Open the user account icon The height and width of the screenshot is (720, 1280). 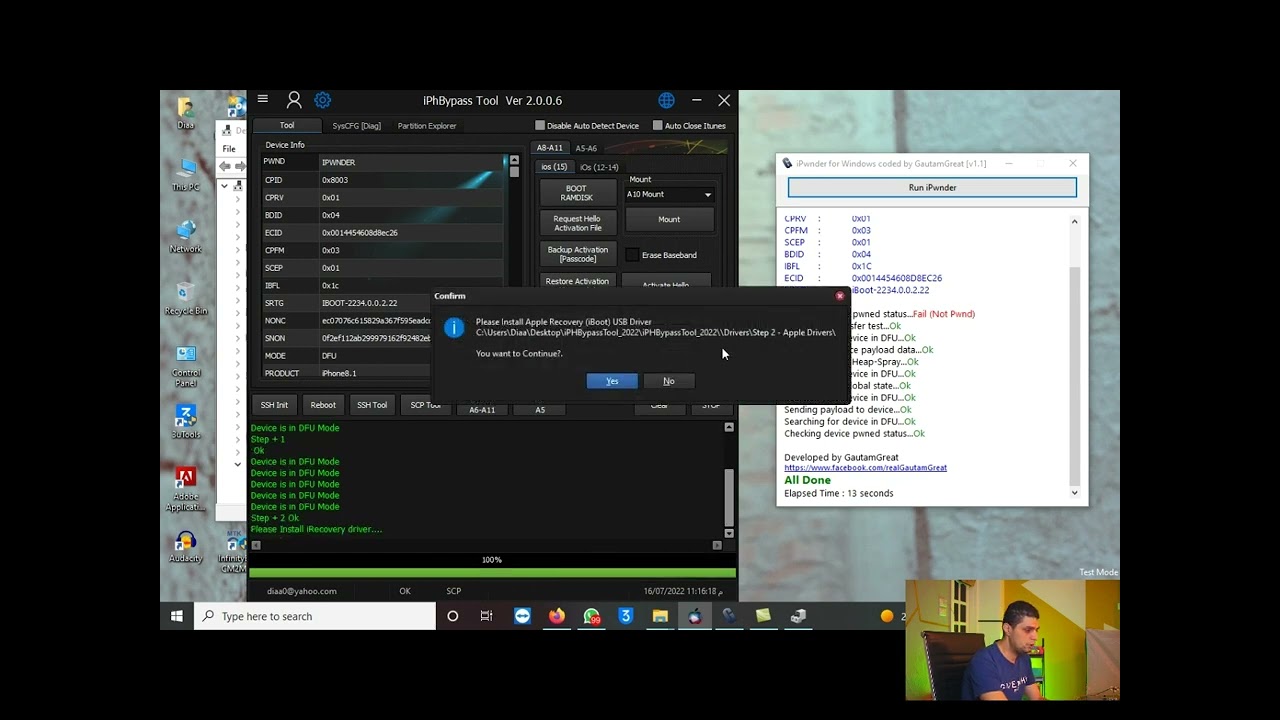pos(294,100)
